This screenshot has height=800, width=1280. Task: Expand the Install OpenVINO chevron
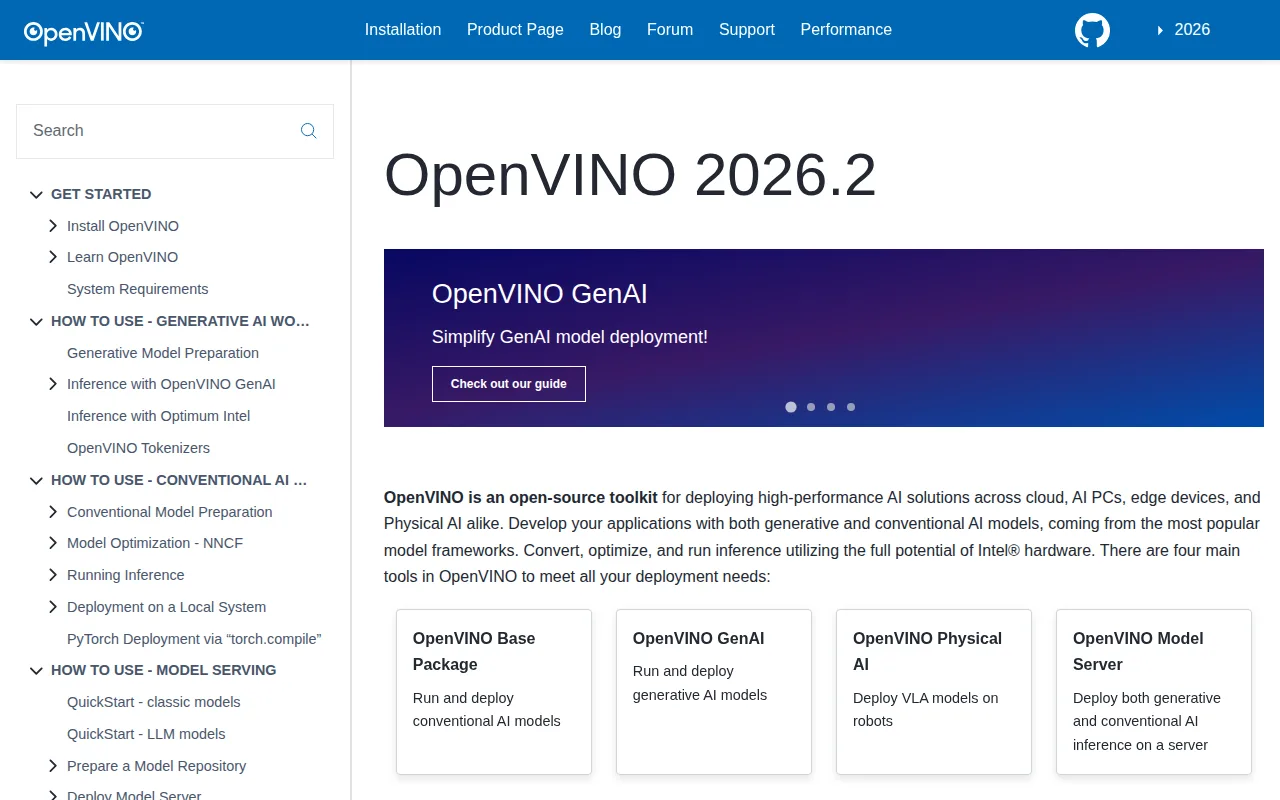tap(53, 226)
